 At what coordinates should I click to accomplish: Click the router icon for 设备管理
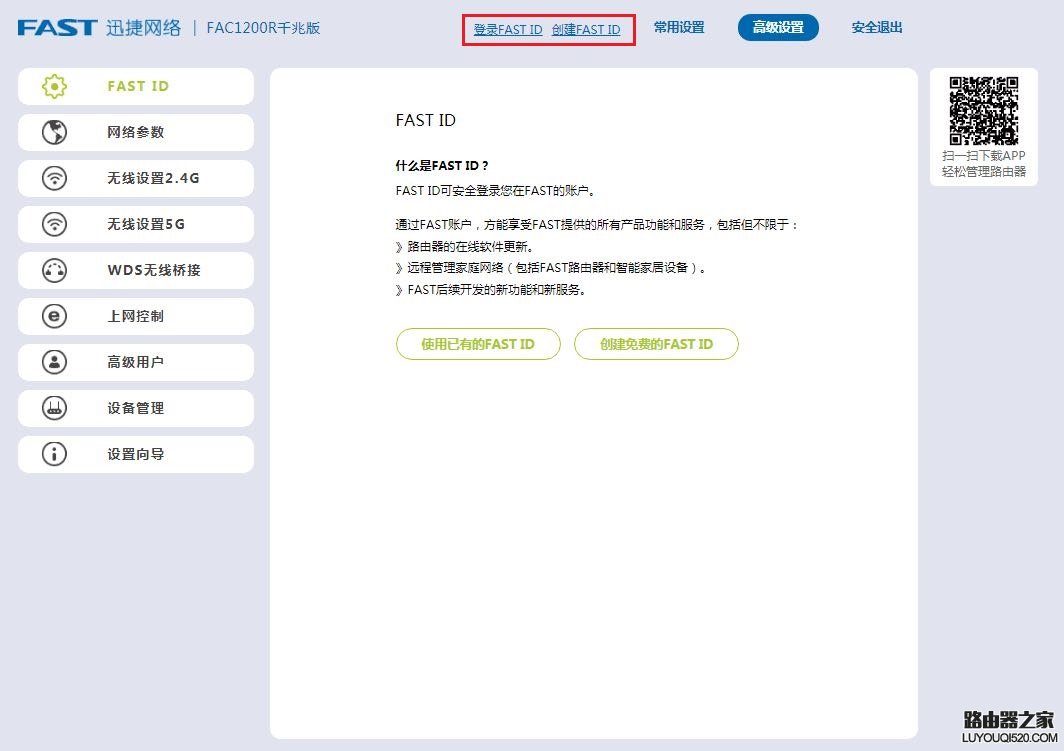[x=54, y=408]
